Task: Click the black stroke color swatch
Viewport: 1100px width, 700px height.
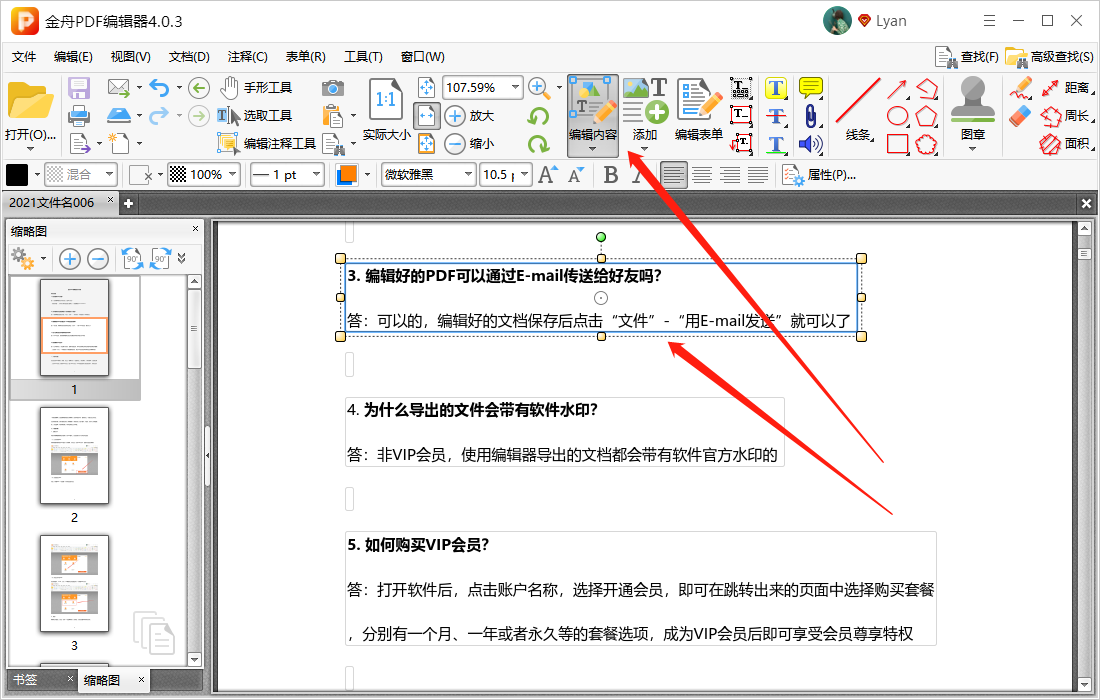Action: [17, 175]
